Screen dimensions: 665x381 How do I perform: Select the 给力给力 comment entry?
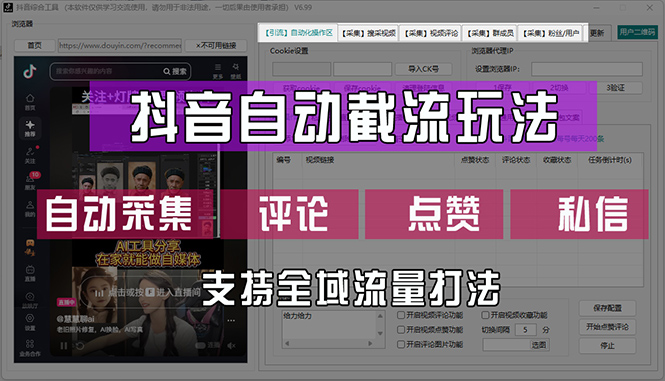click(297, 316)
